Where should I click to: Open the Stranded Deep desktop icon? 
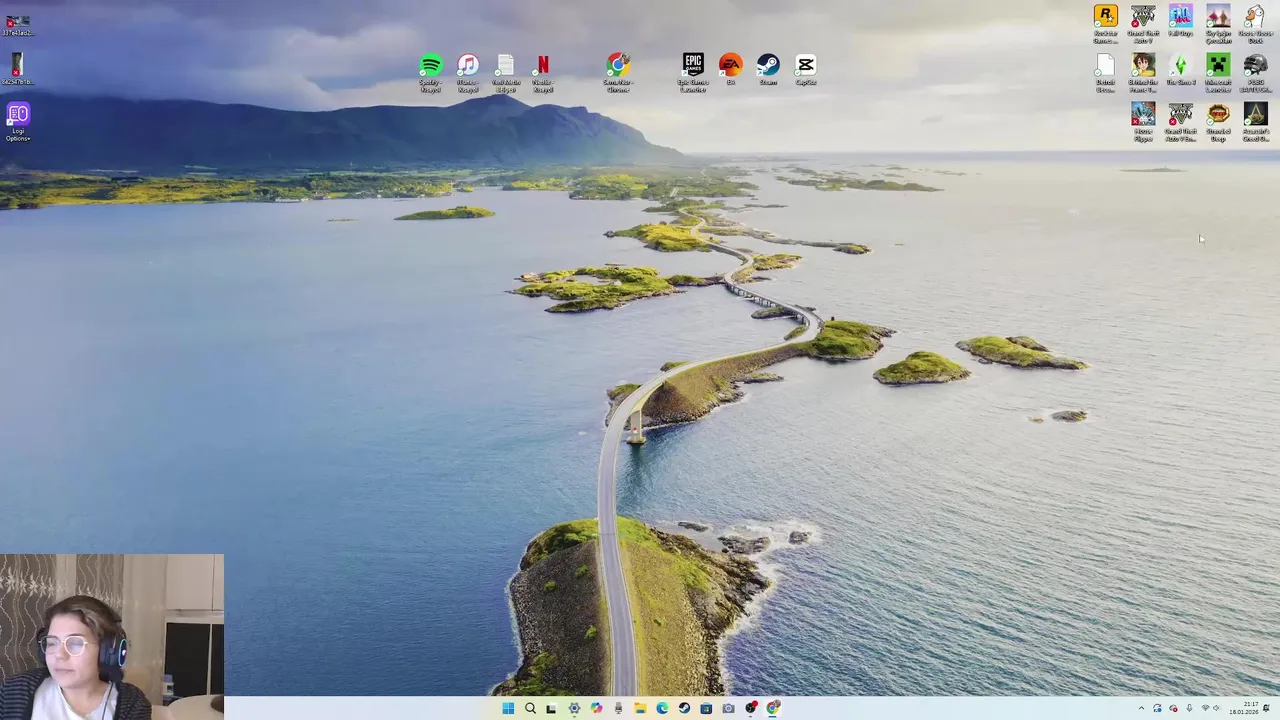pos(1218,122)
